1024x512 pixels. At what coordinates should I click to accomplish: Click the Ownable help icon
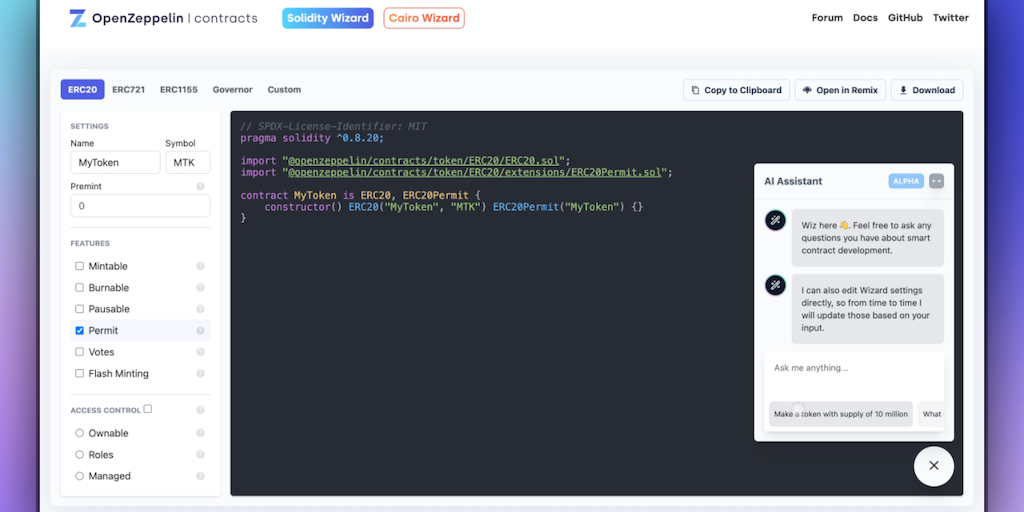coord(200,433)
